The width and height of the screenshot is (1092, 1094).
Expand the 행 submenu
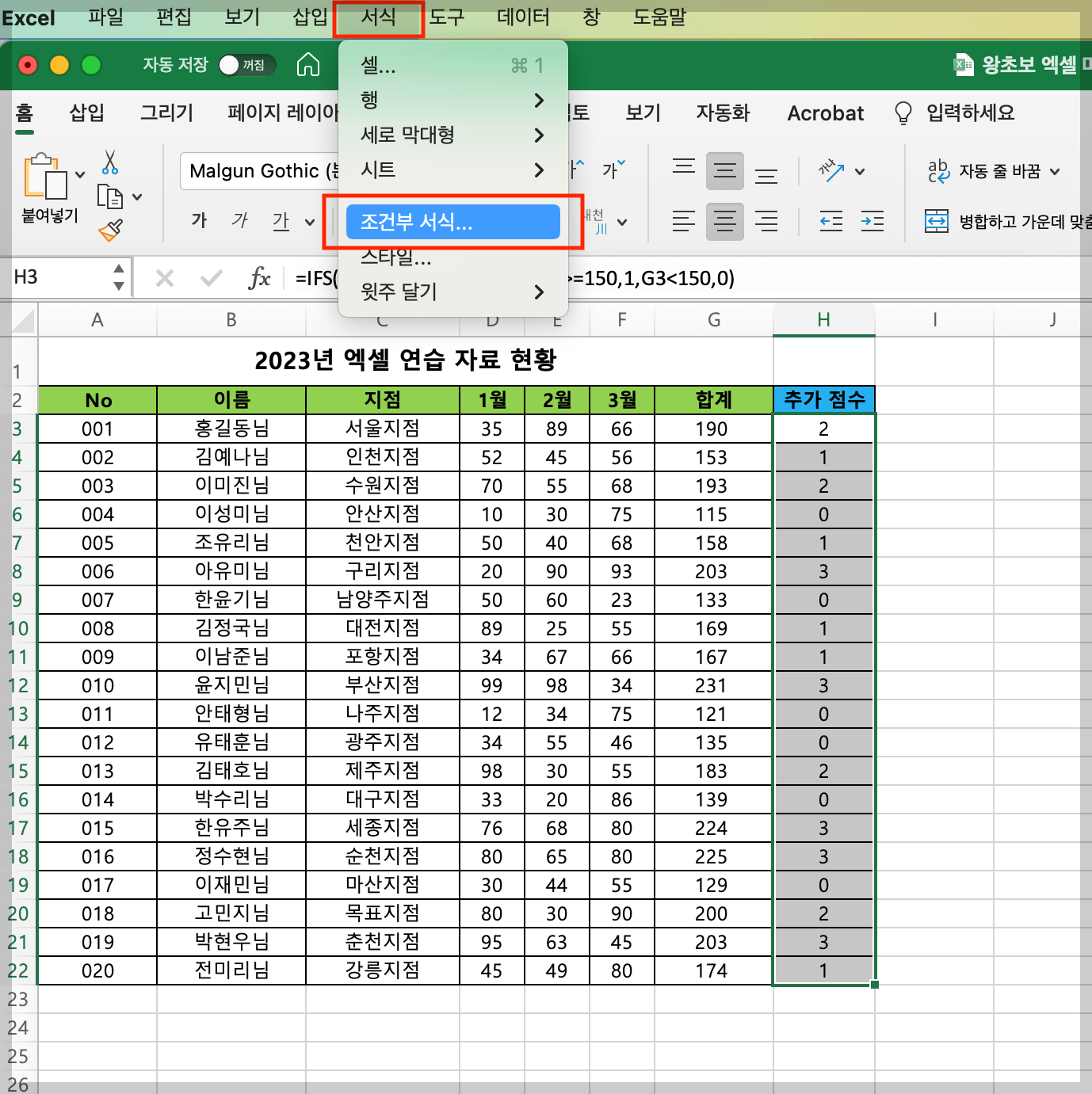point(452,100)
